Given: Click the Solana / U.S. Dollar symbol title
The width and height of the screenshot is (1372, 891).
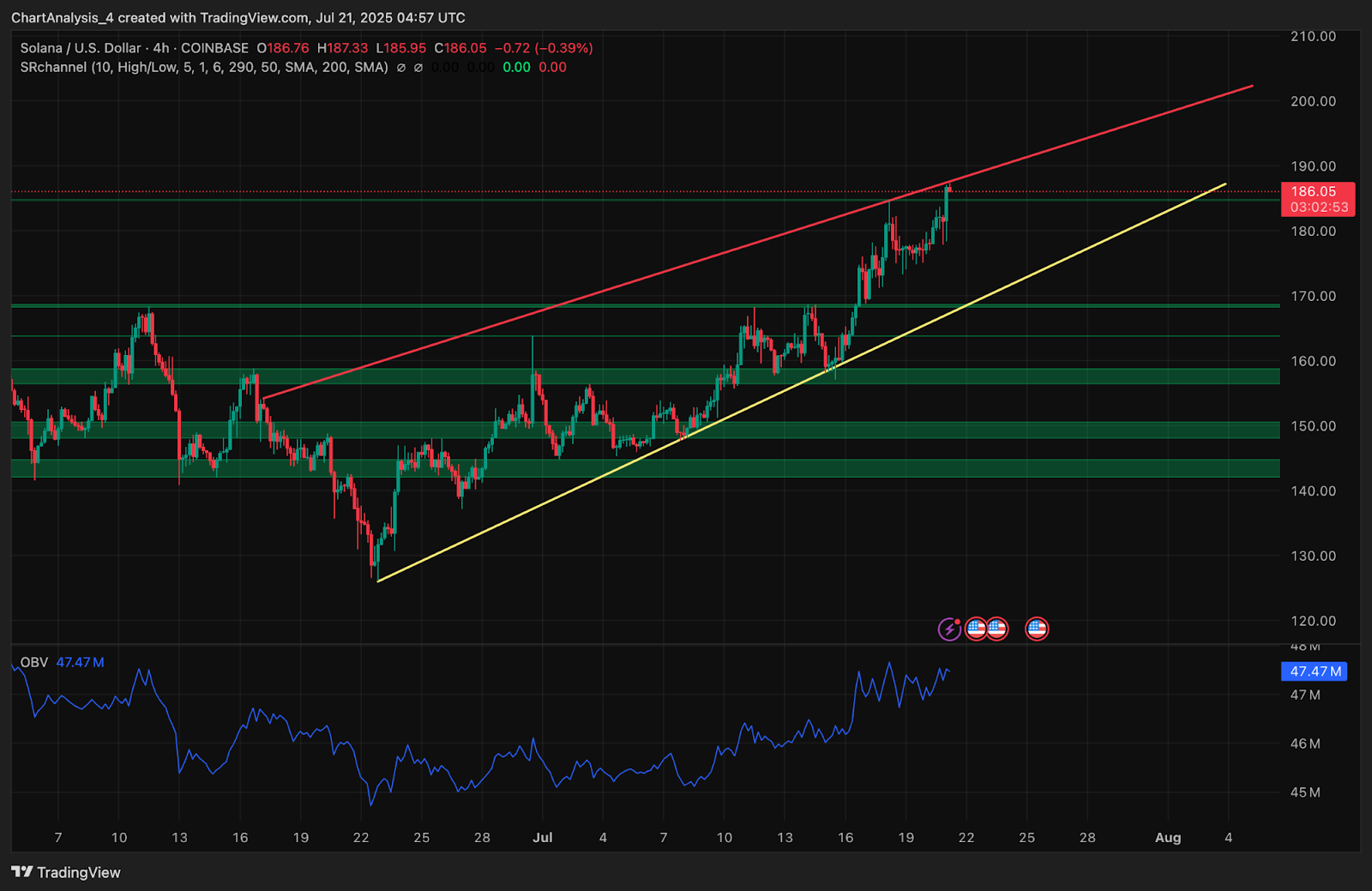Looking at the screenshot, I should [81, 48].
